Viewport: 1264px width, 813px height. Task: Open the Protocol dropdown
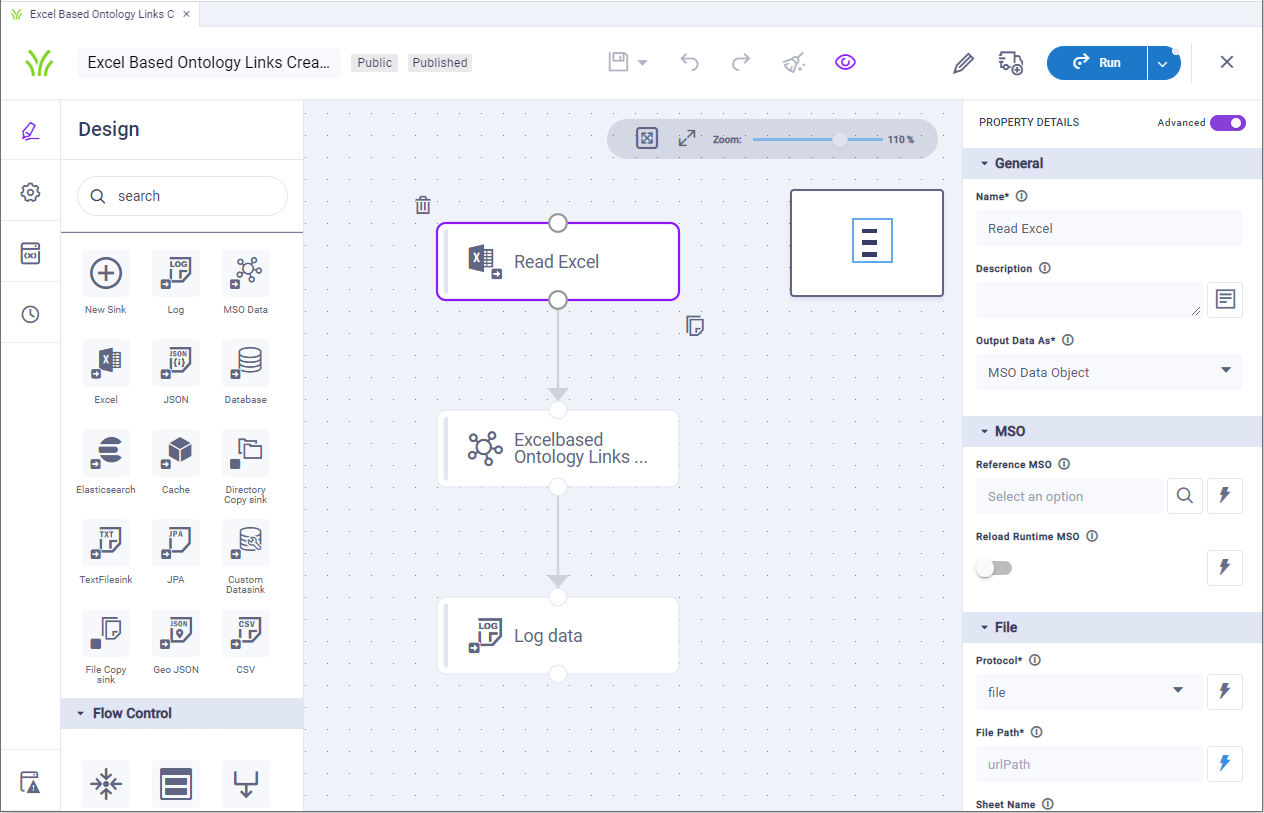point(1088,692)
